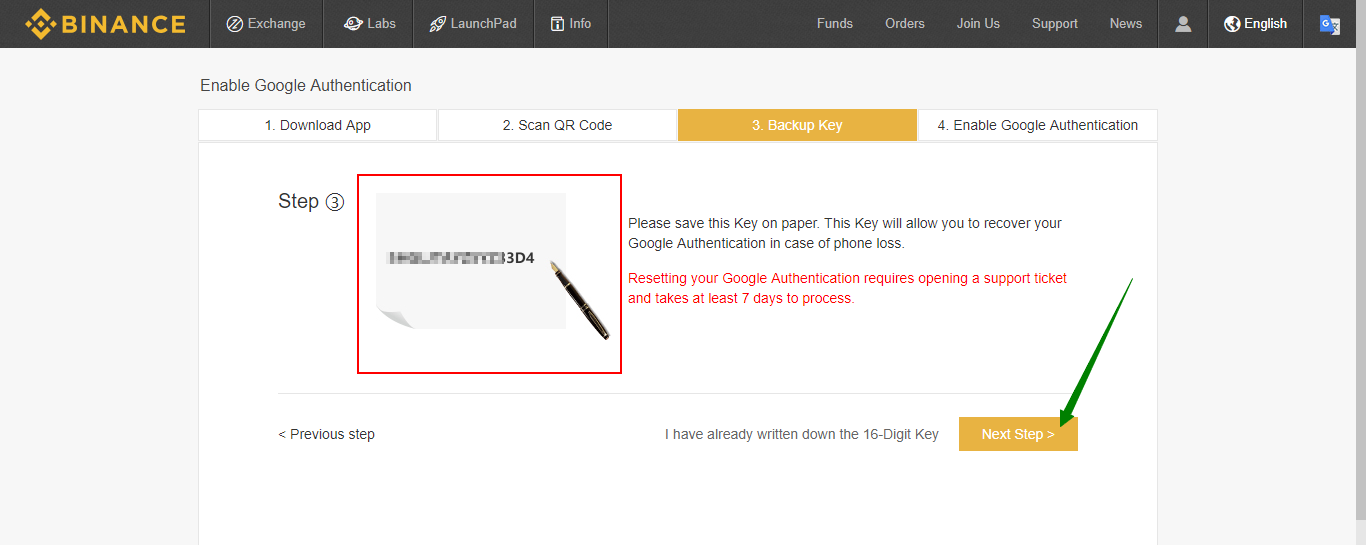Switch to the Download App step tab
This screenshot has width=1366, height=545.
(318, 125)
